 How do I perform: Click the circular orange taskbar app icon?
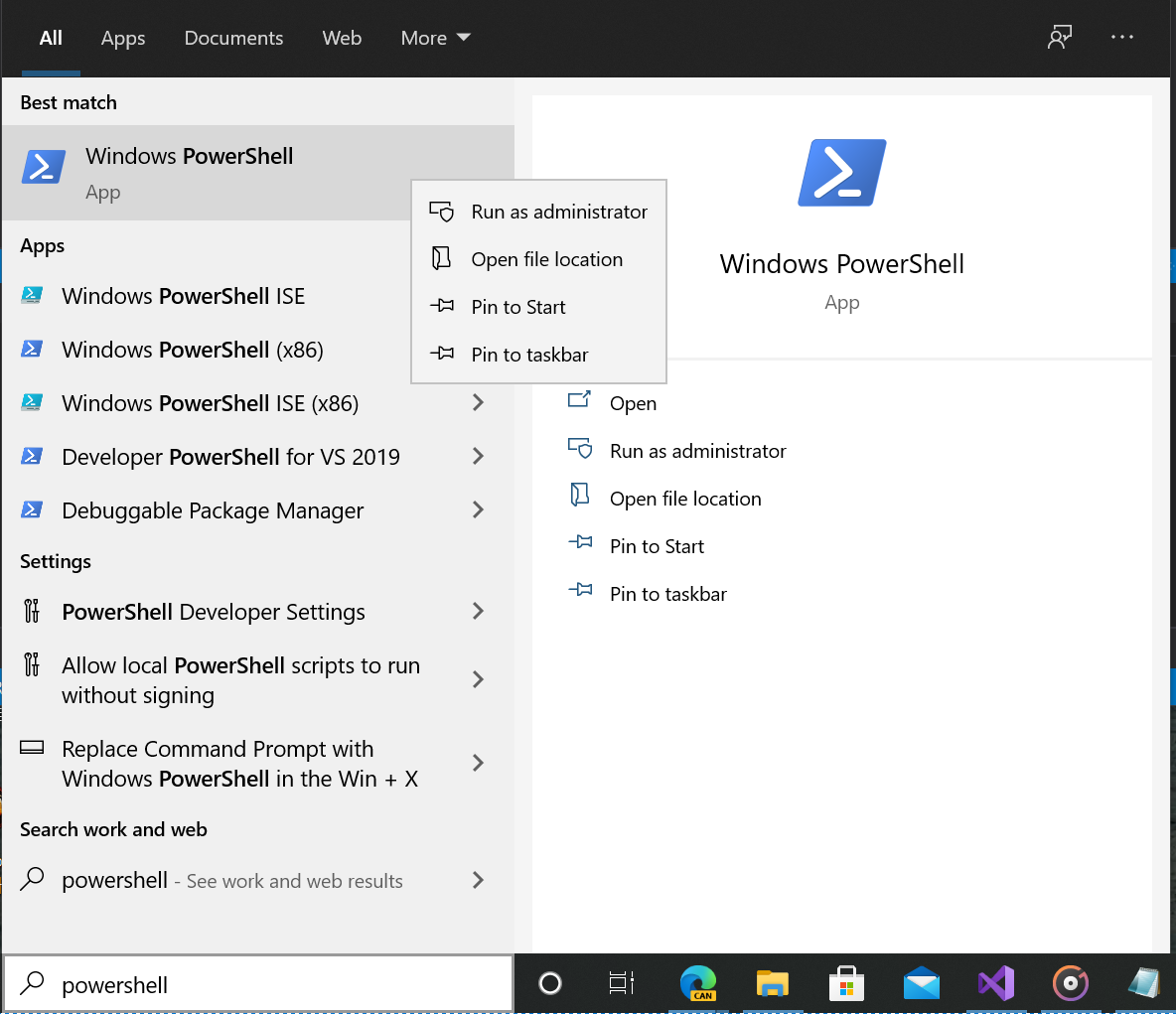1071,983
